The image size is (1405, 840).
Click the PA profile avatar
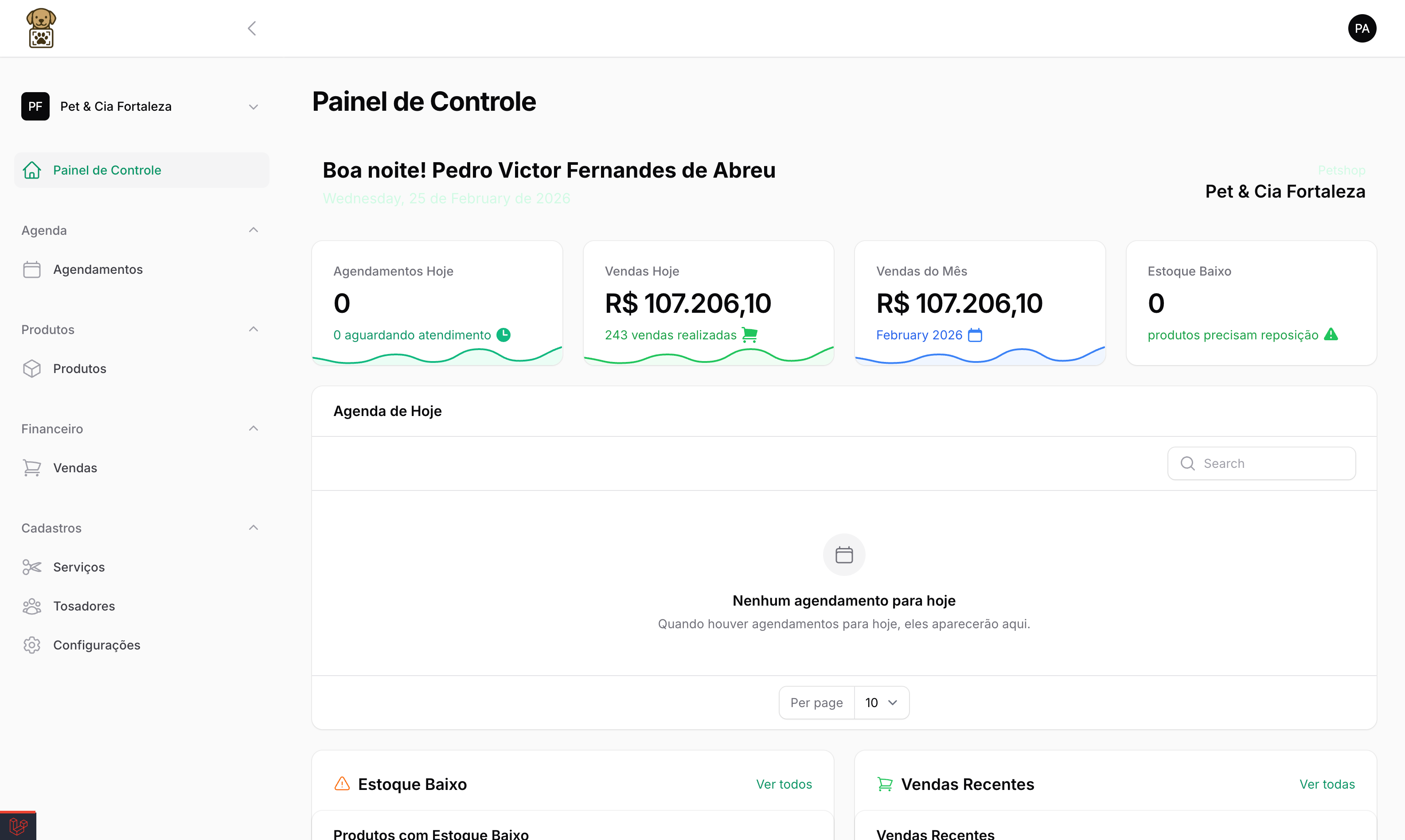[x=1362, y=28]
